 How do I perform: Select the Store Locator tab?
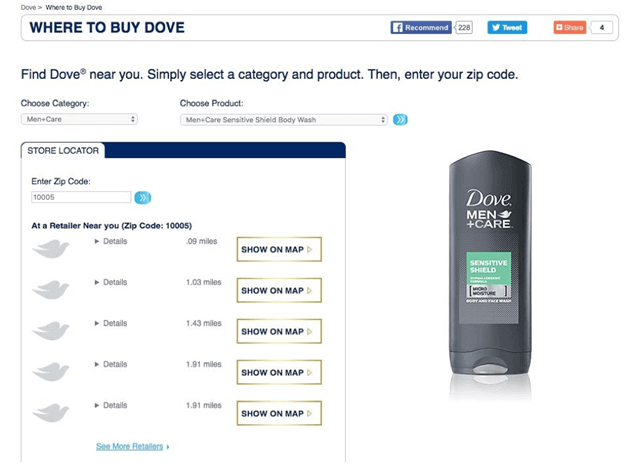(63, 151)
